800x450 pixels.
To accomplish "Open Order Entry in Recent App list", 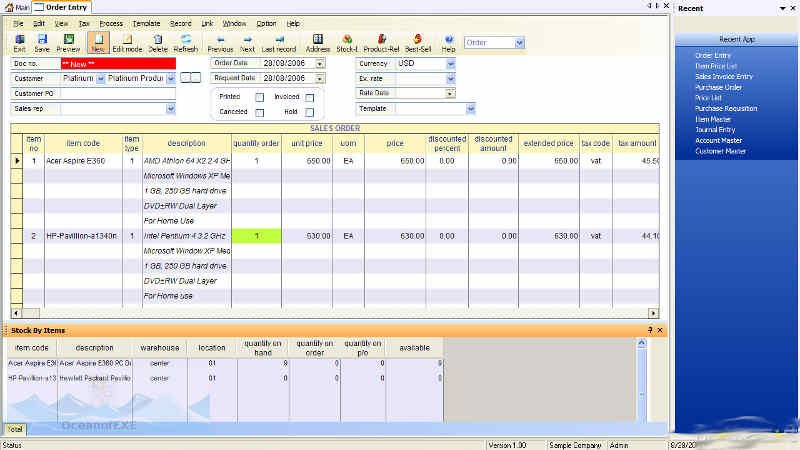I will click(x=713, y=55).
